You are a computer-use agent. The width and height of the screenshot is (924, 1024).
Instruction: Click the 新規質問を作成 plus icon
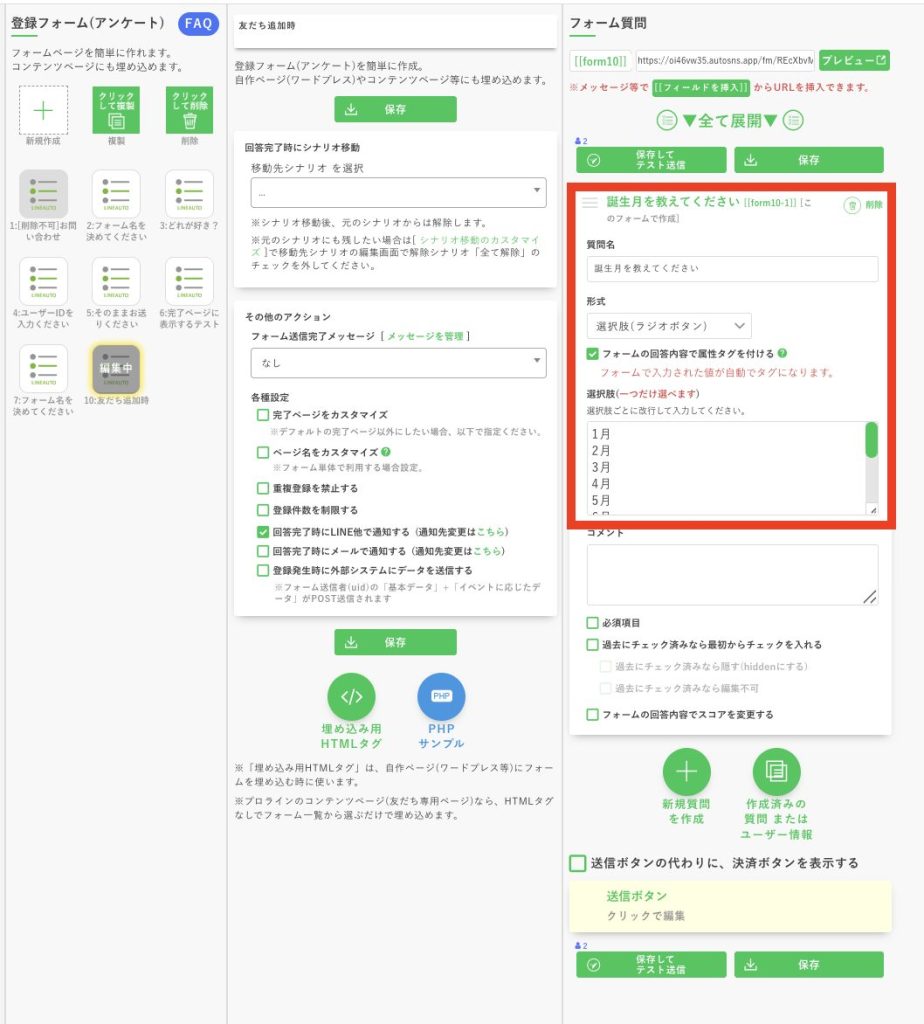687,772
